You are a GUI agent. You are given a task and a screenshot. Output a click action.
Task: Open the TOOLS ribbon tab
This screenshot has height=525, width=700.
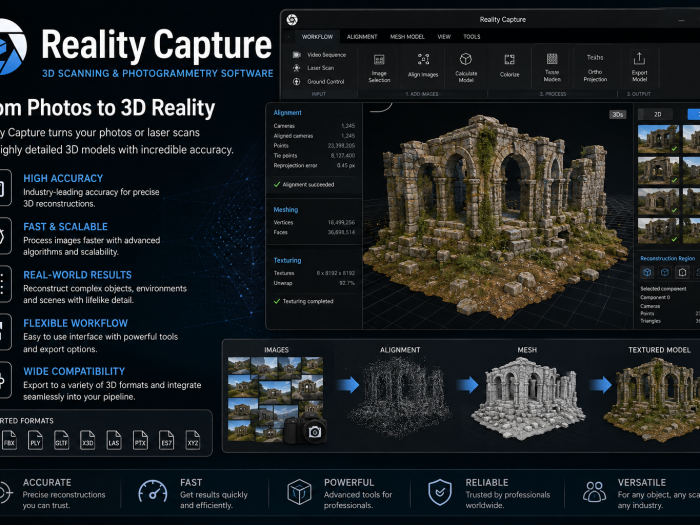(471, 37)
